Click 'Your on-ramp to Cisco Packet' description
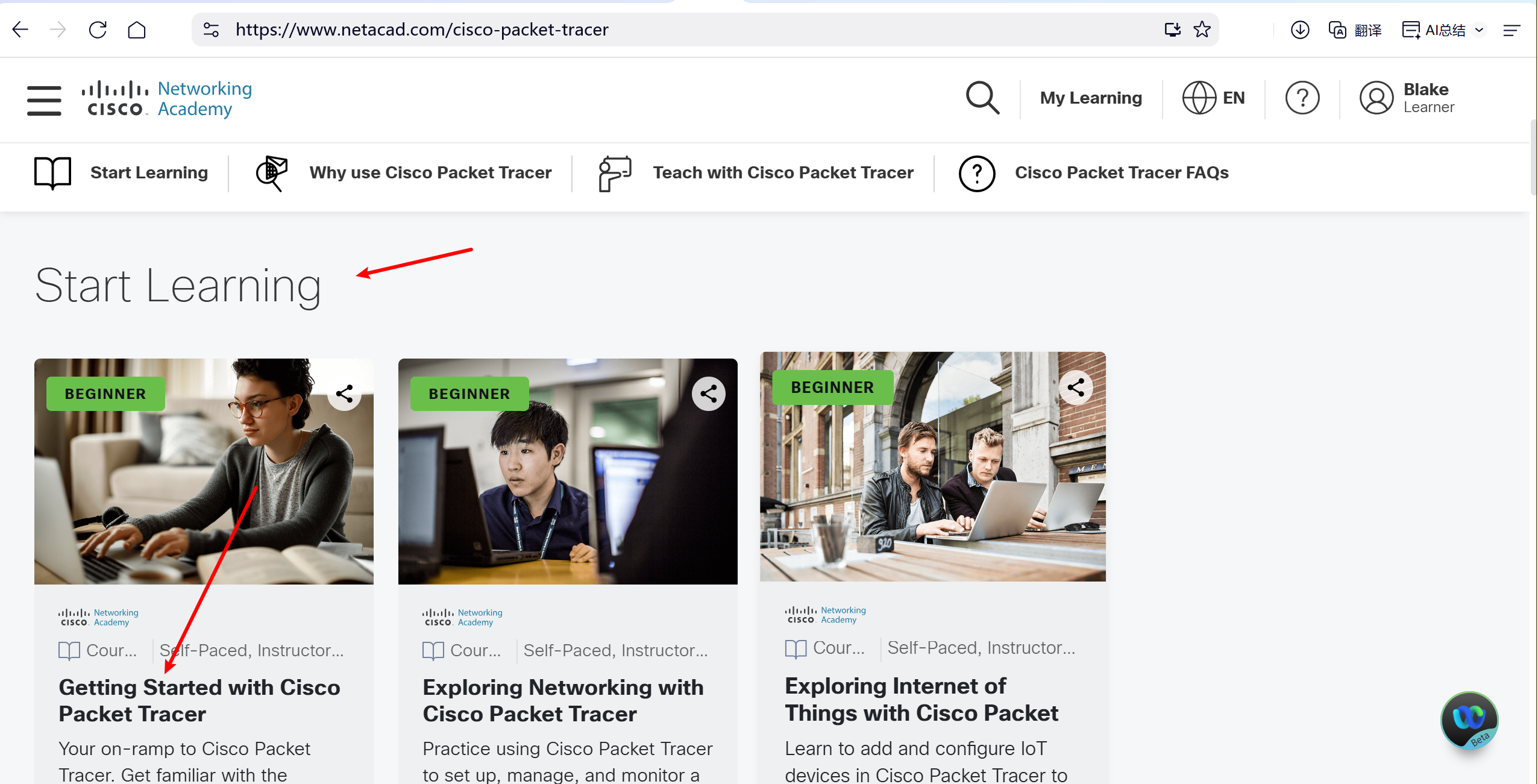 pyautogui.click(x=184, y=748)
